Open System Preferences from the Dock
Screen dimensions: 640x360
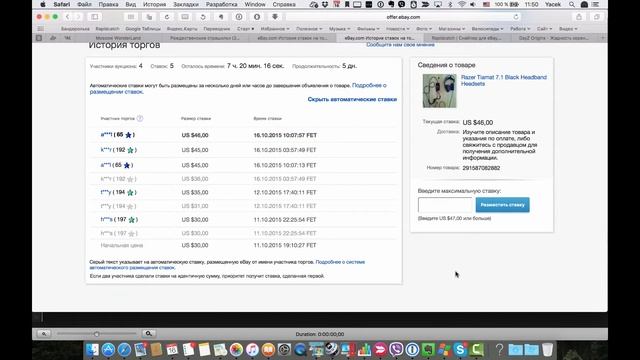click(284, 350)
